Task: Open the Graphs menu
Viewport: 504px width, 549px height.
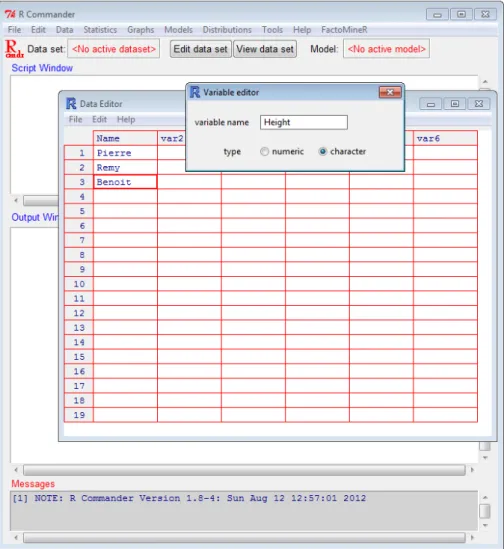Action: pos(140,30)
